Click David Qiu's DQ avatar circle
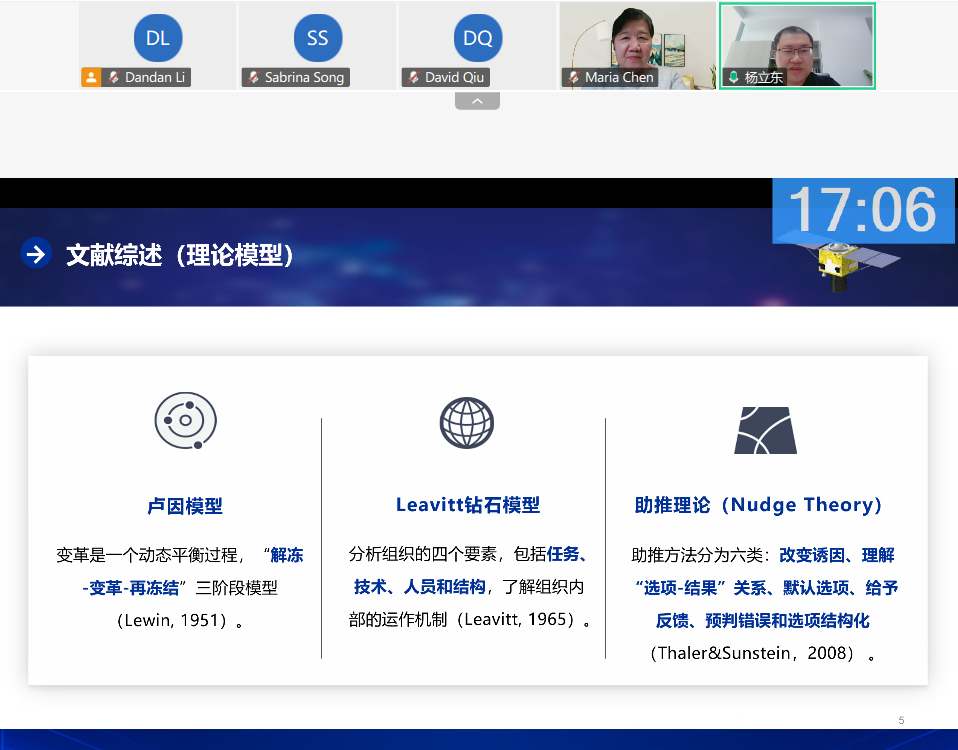958x750 pixels. point(478,38)
